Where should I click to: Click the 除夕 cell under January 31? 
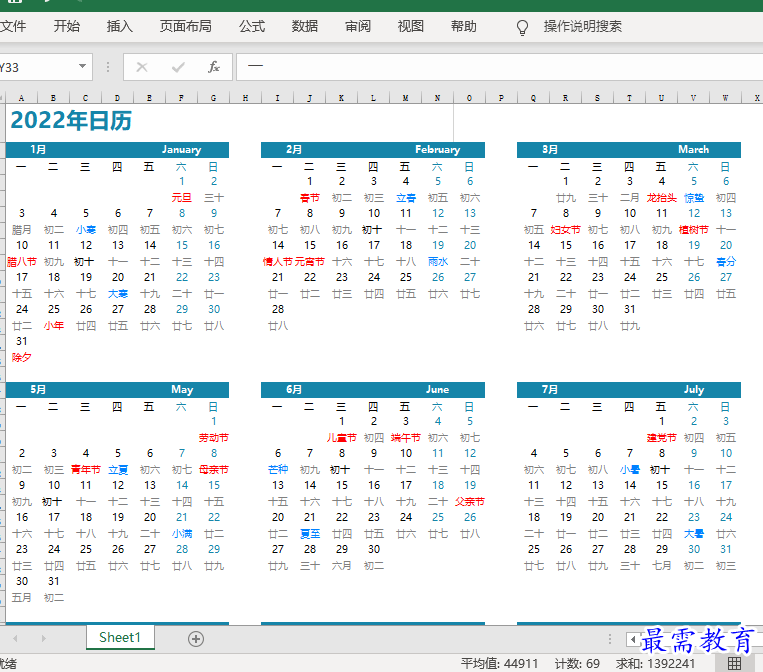pos(21,358)
